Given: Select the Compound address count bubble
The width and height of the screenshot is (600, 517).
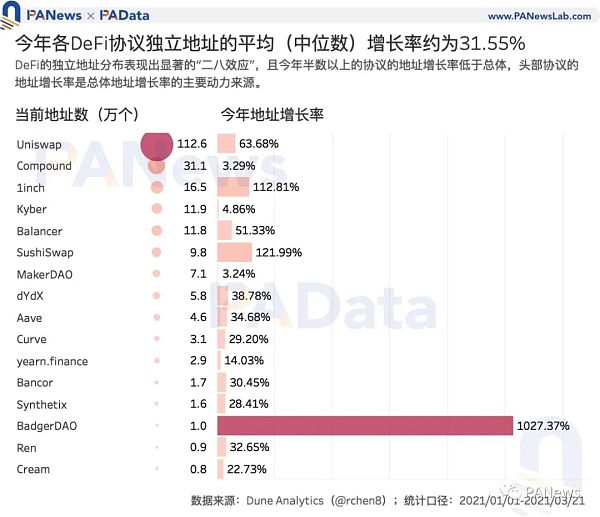Looking at the screenshot, I should (156, 166).
